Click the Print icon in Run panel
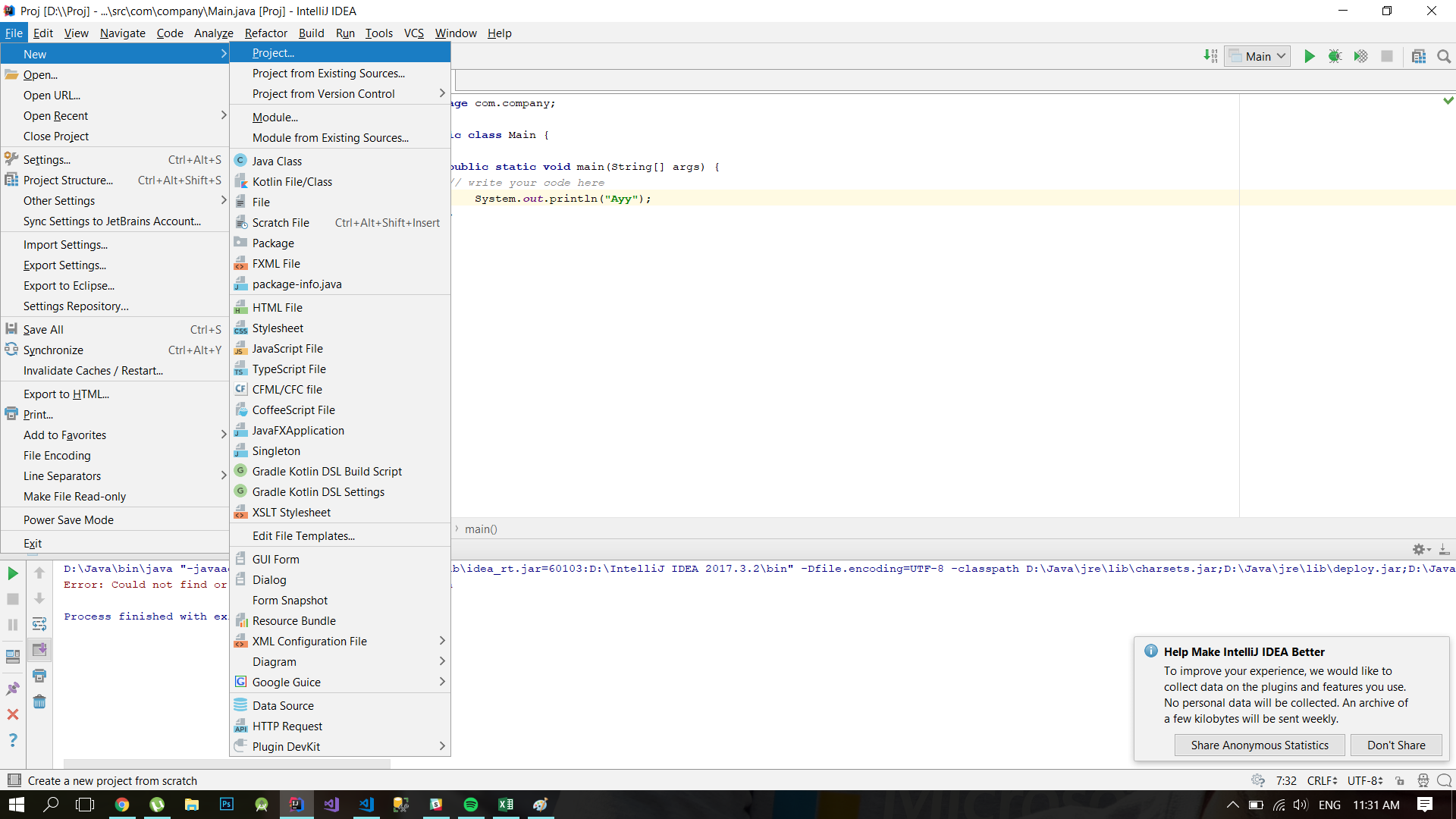This screenshot has width=1456, height=819. [39, 676]
